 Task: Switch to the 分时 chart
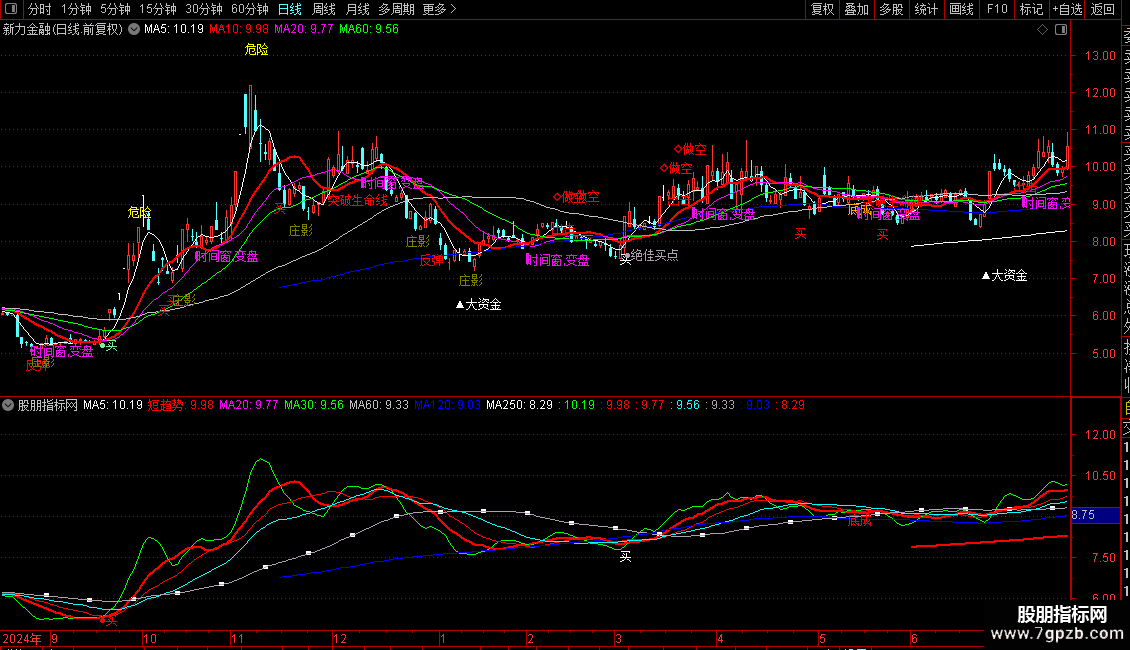click(x=40, y=9)
